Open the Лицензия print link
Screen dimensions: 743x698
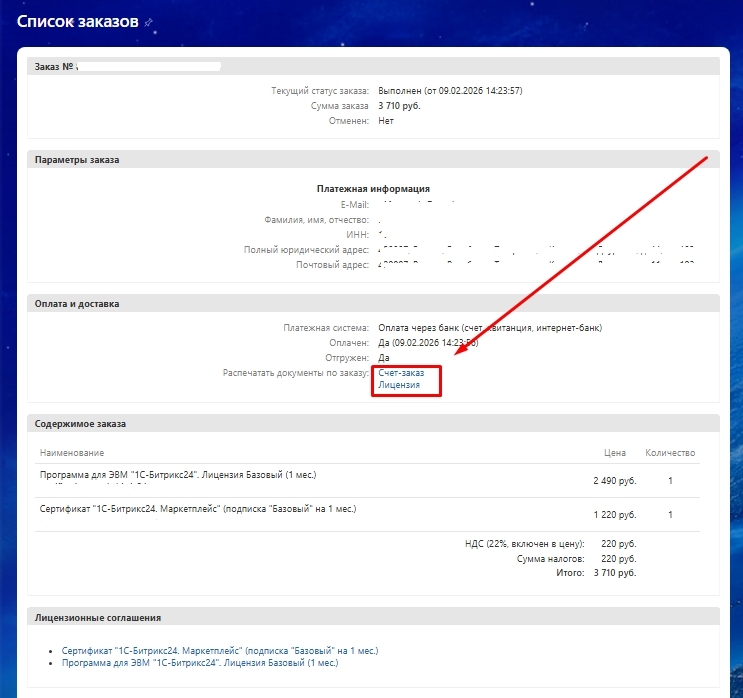pyautogui.click(x=399, y=385)
